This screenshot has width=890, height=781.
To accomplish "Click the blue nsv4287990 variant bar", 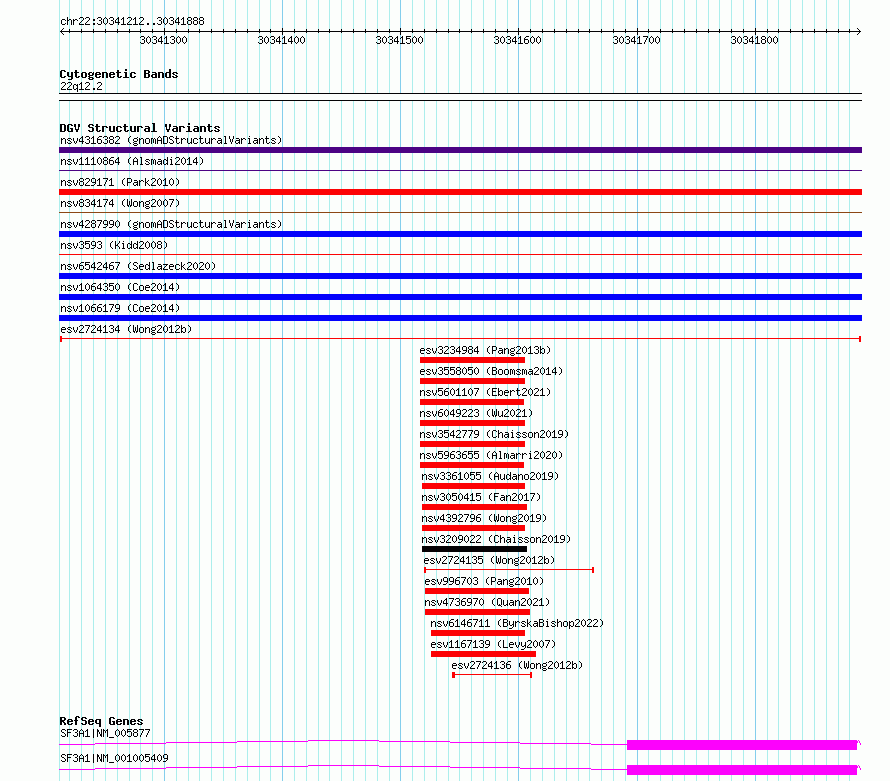I will pyautogui.click(x=460, y=234).
